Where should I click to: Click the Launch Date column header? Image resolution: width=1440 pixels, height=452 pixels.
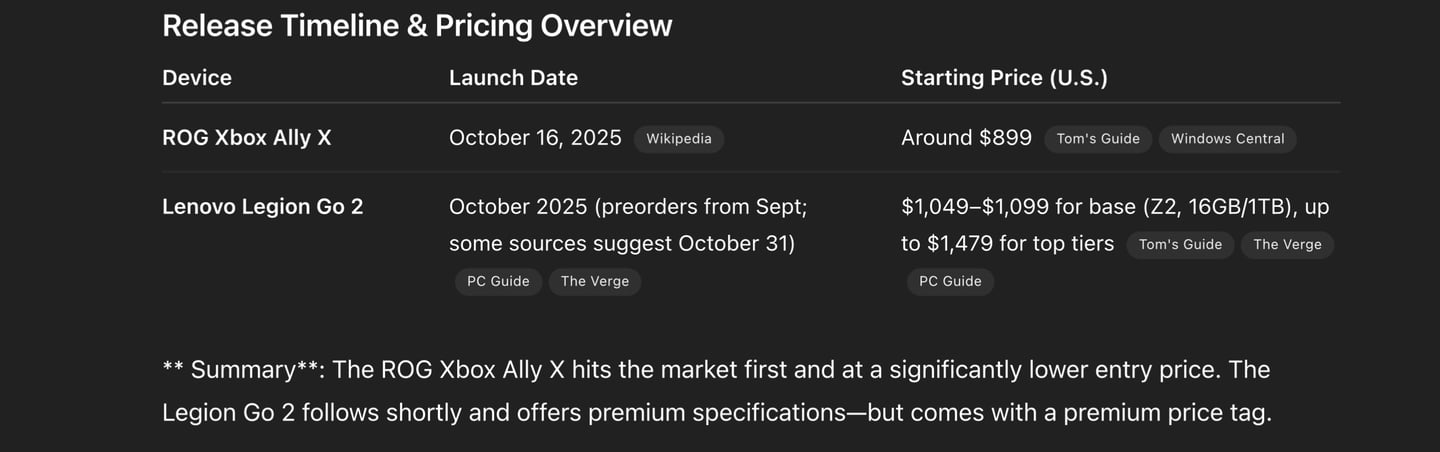point(513,78)
